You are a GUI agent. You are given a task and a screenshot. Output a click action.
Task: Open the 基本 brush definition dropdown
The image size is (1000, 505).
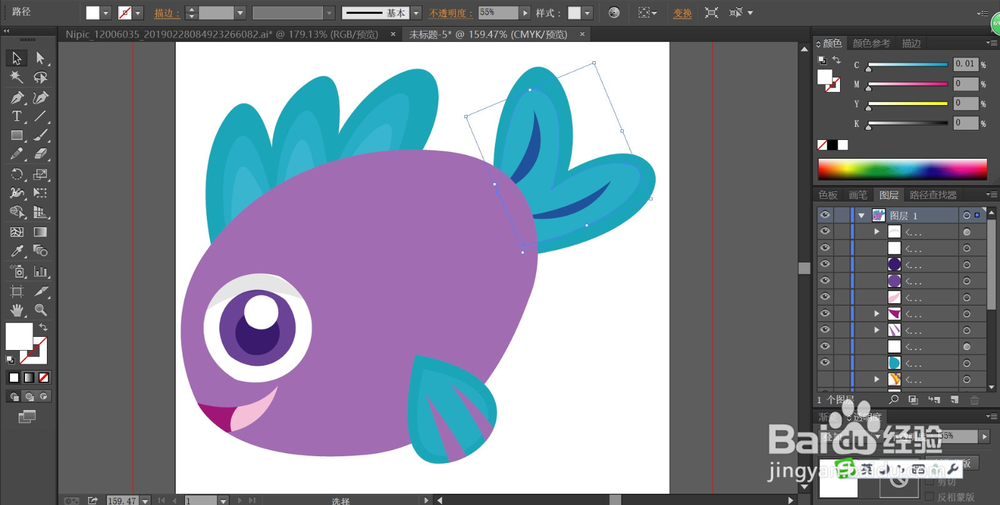[x=418, y=13]
